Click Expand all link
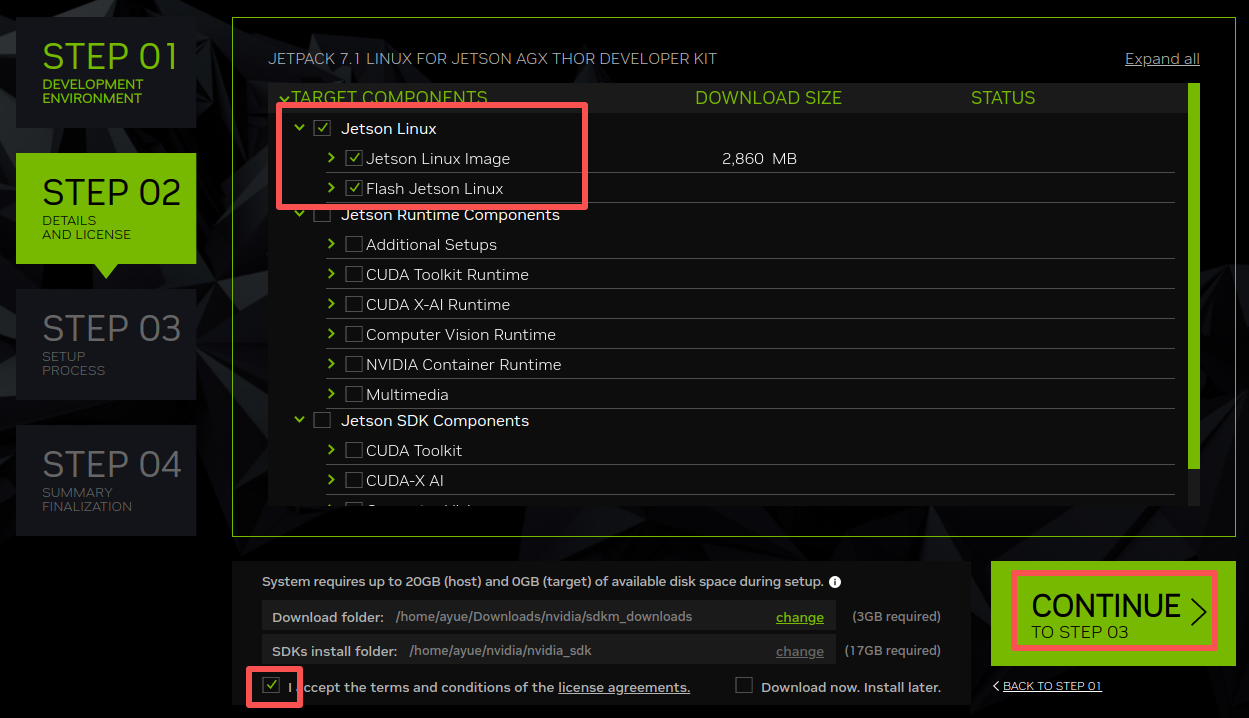Viewport: 1249px width, 718px height. [1162, 59]
